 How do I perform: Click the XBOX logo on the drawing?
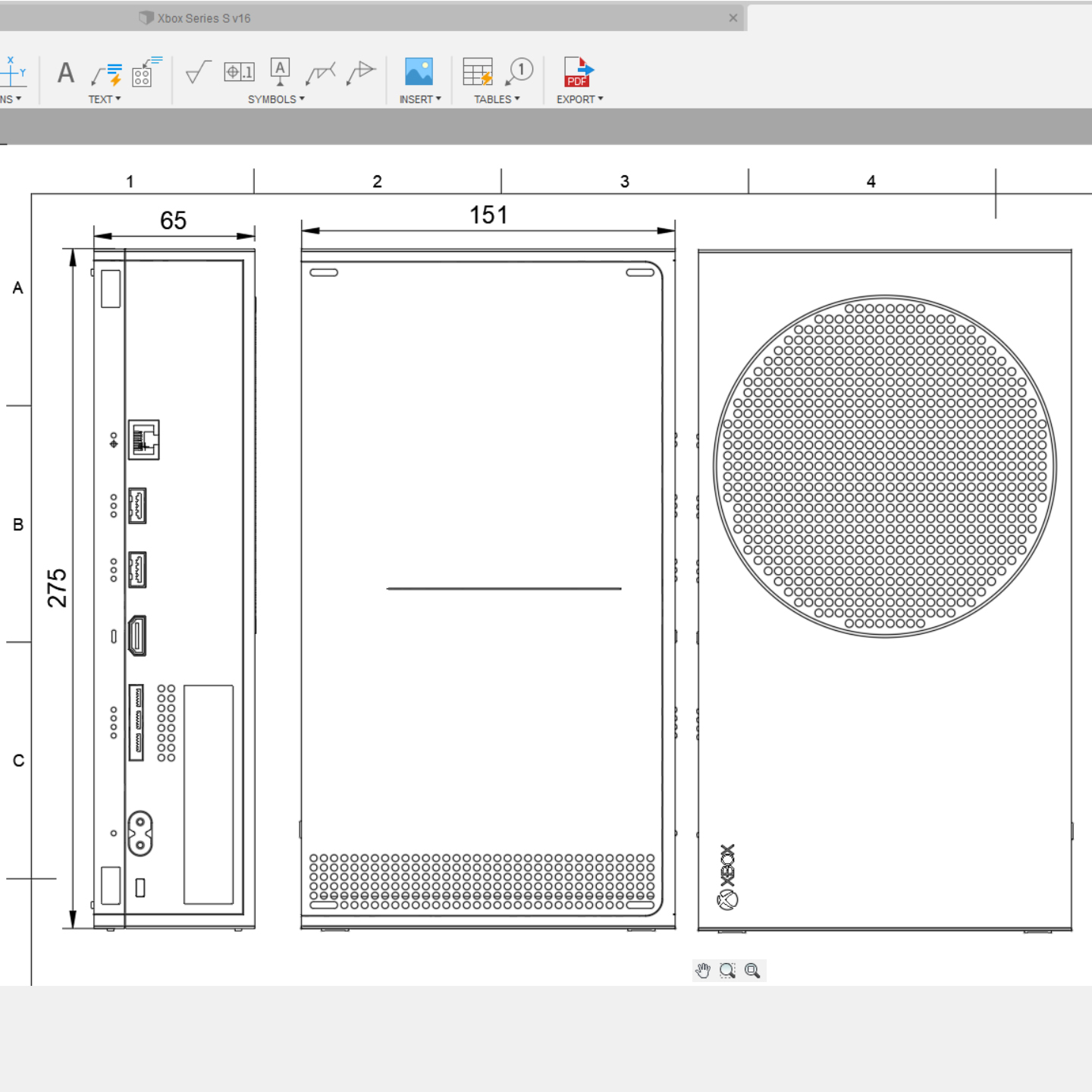[727, 877]
